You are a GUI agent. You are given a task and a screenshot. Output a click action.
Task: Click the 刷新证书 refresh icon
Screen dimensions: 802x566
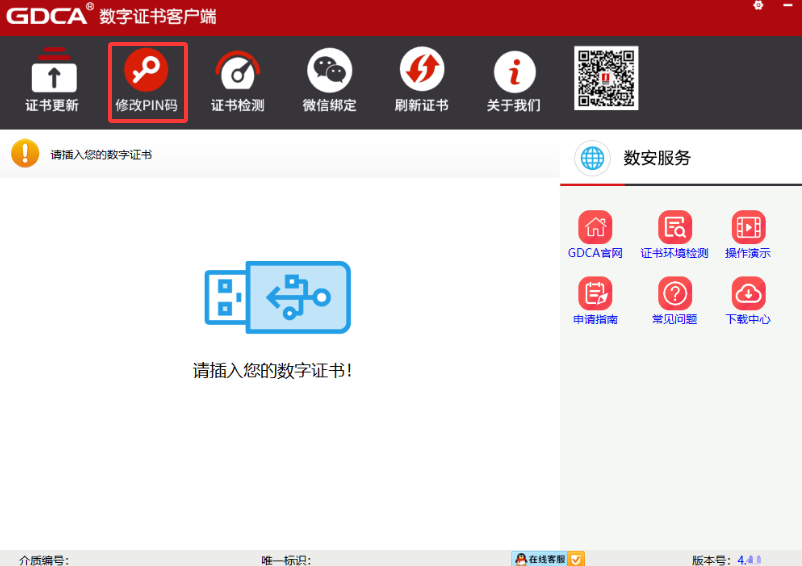pyautogui.click(x=421, y=72)
